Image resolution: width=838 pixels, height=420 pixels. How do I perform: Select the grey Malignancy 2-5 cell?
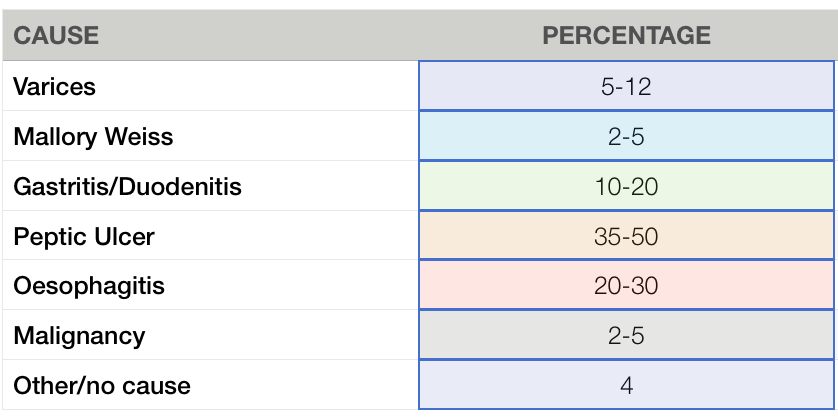(x=626, y=335)
